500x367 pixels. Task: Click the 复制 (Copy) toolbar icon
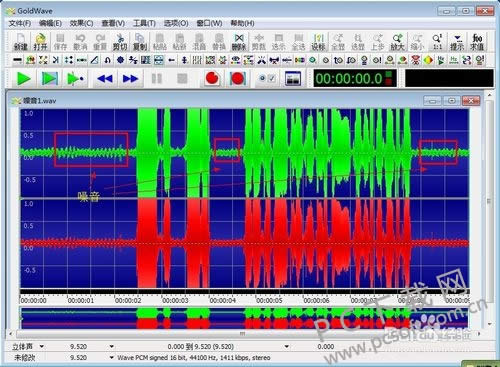point(140,42)
